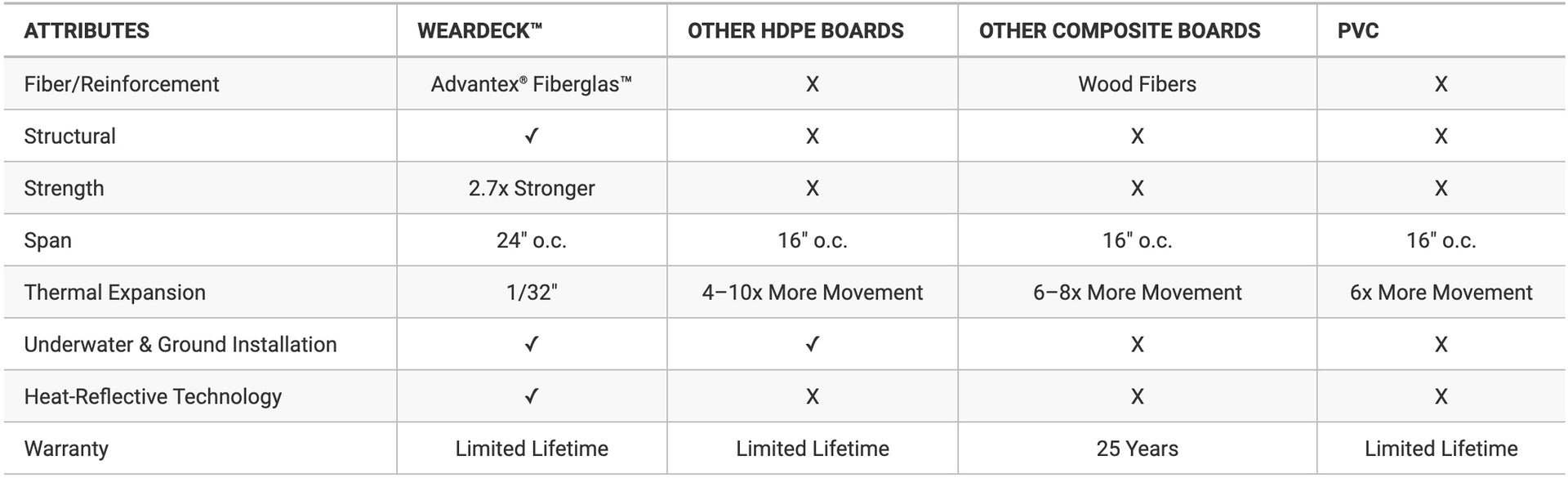This screenshot has height=478, width=1568.
Task: Select the Thermal Expansion row label
Action: [x=114, y=293]
